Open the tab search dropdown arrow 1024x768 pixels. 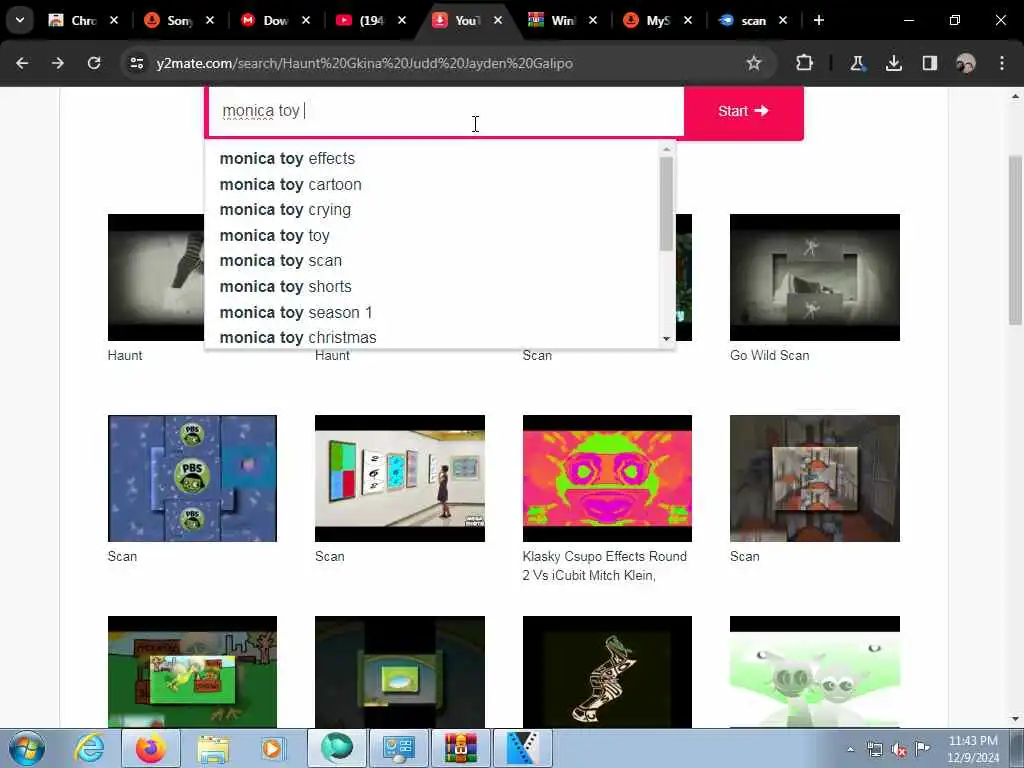coord(20,20)
